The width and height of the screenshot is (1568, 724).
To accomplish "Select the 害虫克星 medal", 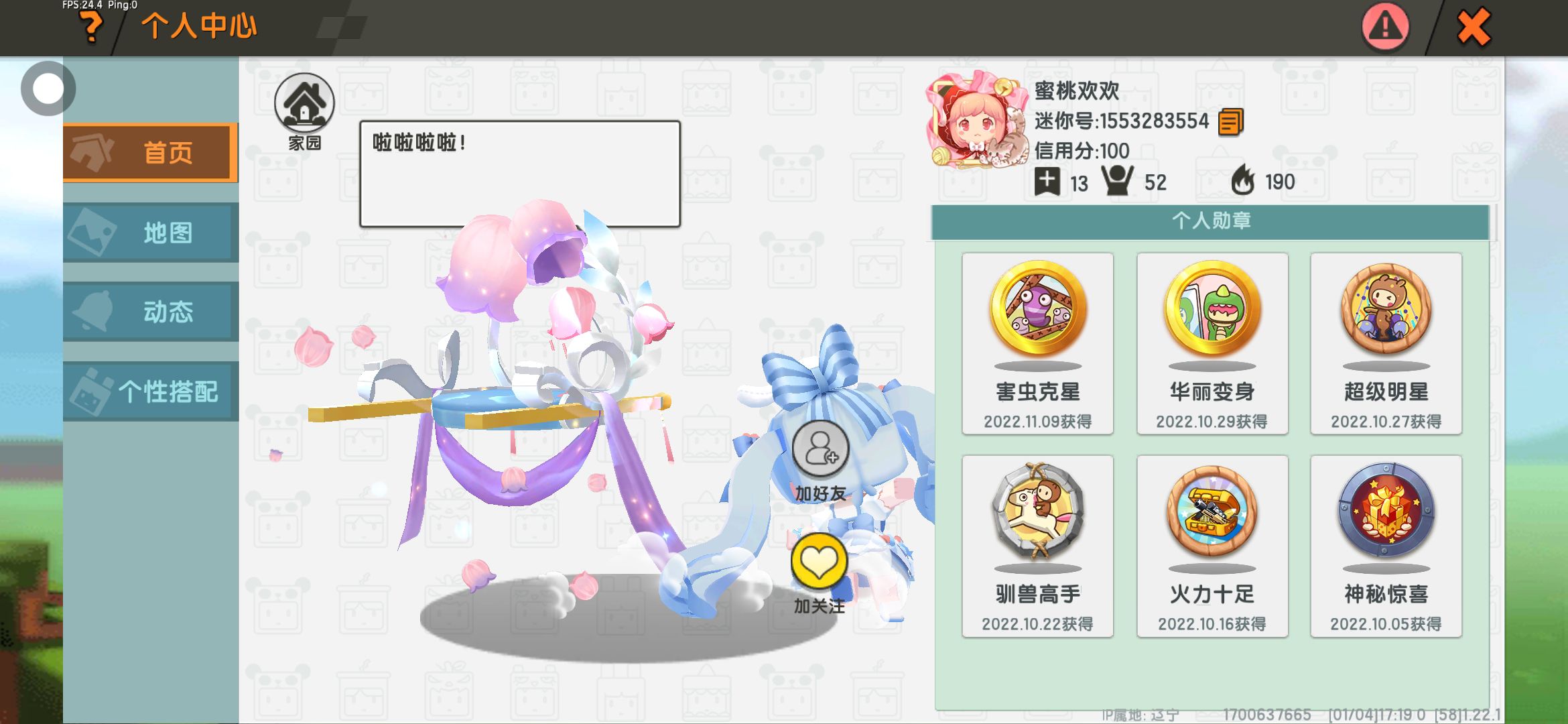I will [x=1037, y=343].
